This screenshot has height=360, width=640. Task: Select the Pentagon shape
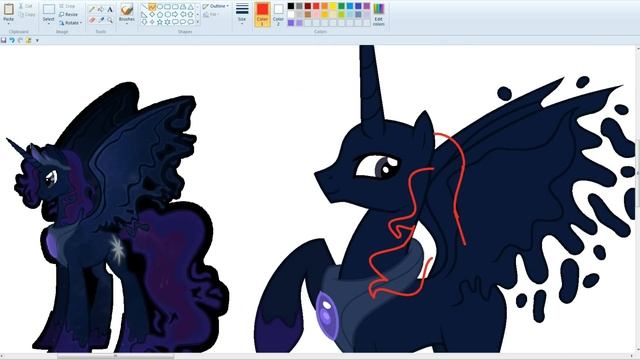(160, 14)
